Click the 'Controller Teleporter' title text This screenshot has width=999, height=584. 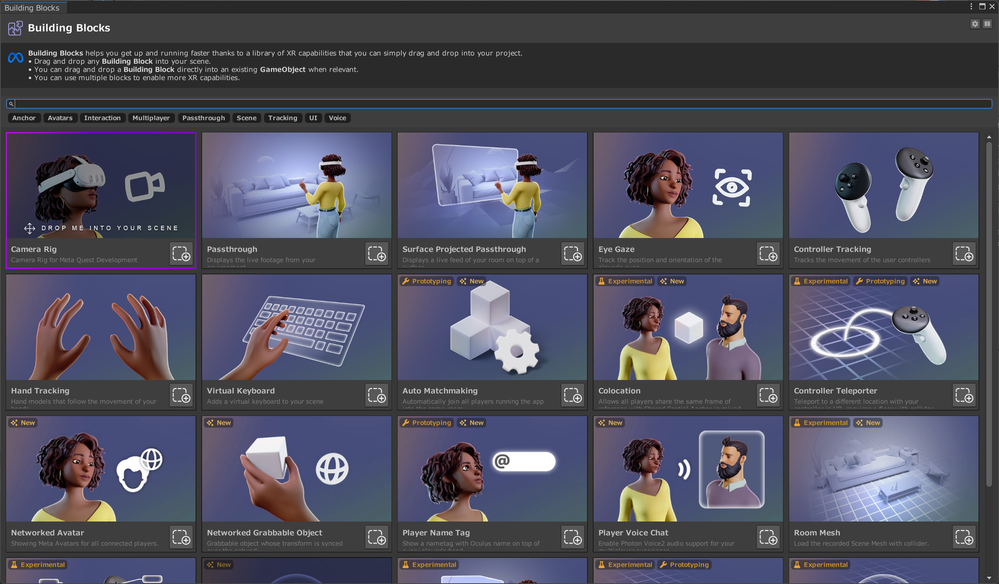(x=835, y=390)
